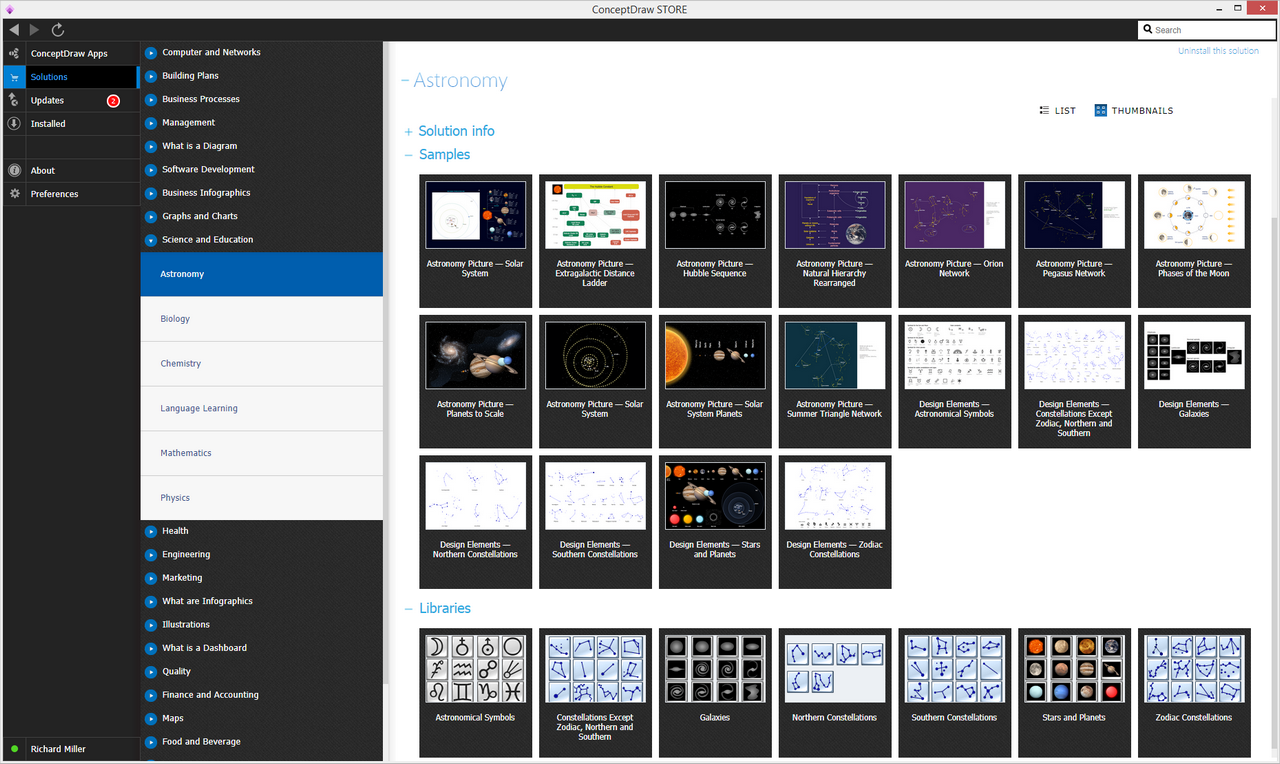Click the About info item
The width and height of the screenshot is (1280, 764).
point(43,171)
